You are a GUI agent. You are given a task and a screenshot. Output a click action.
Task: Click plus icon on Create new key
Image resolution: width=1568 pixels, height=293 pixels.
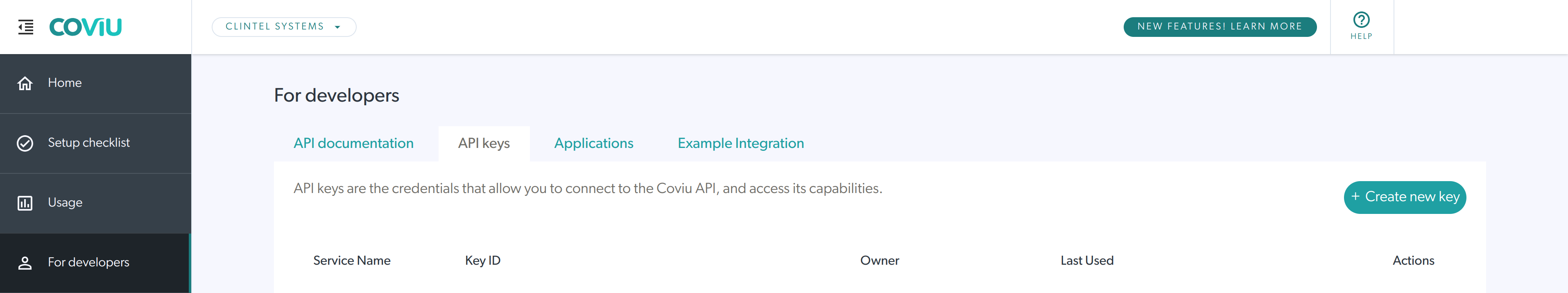point(1355,197)
